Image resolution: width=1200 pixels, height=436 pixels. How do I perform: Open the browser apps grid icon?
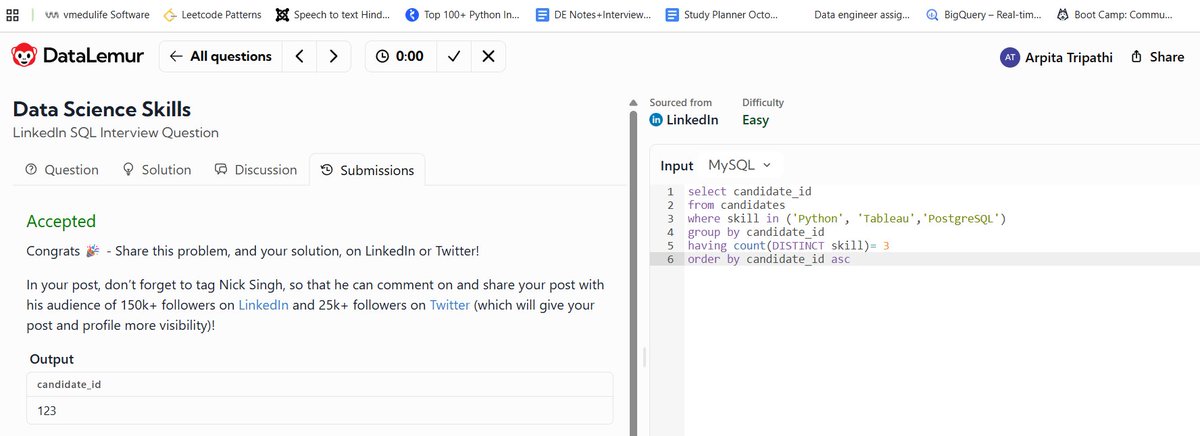pyautogui.click(x=12, y=15)
